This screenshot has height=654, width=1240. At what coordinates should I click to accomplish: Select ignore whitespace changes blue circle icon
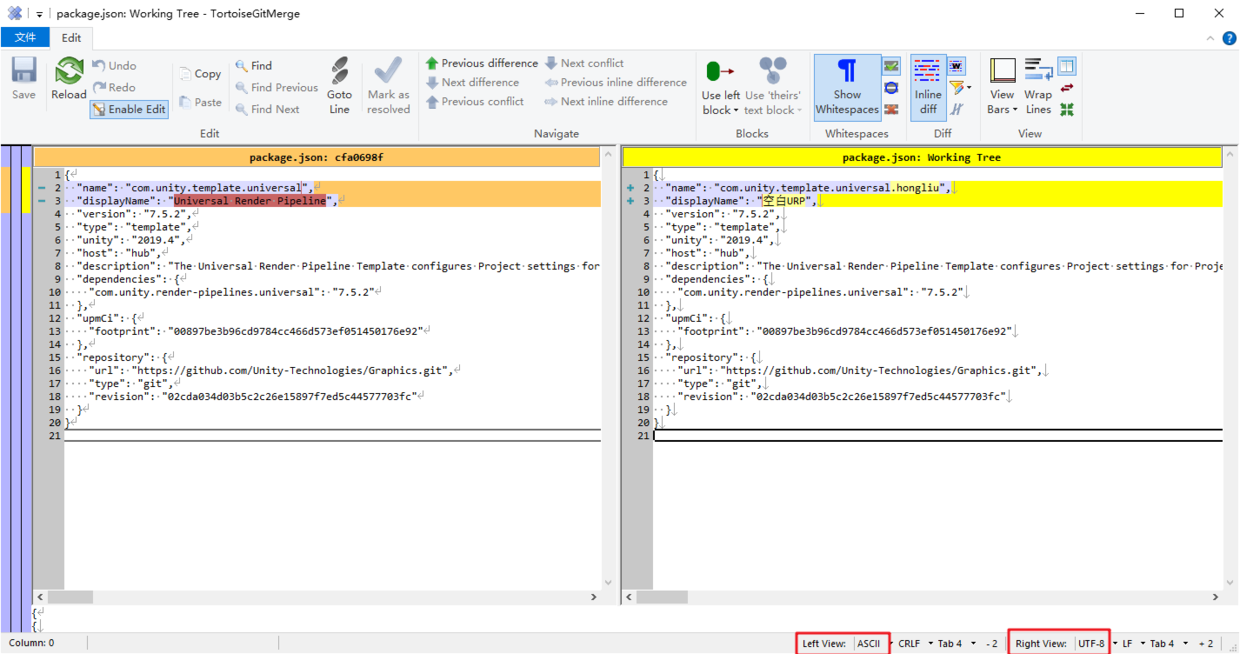click(891, 88)
